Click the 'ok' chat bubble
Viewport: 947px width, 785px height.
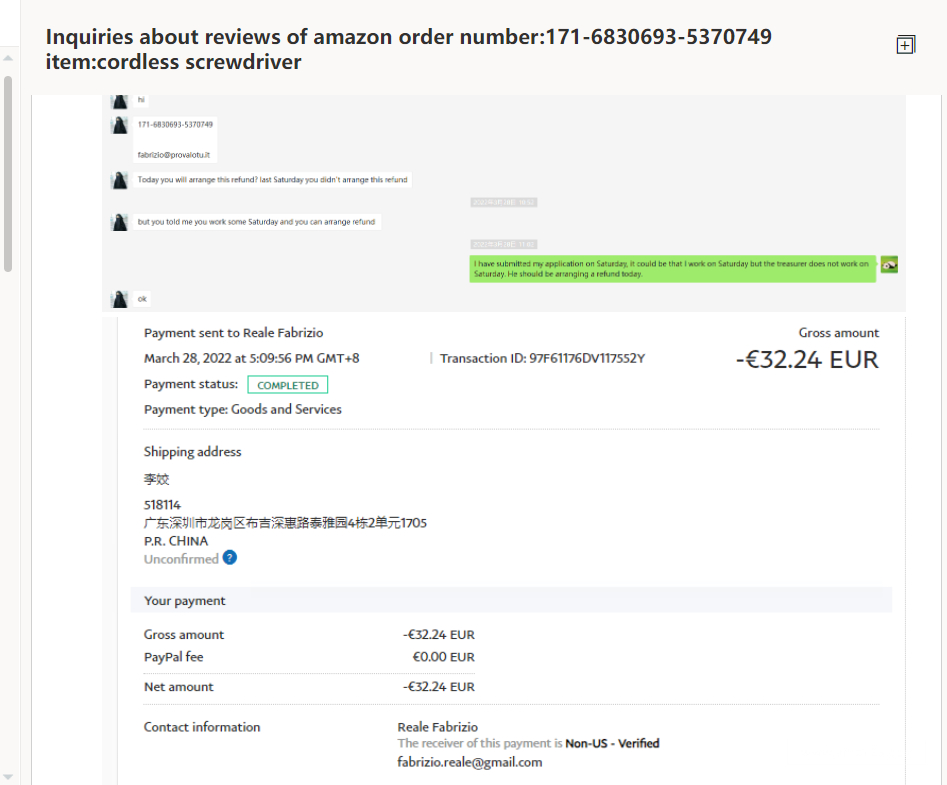point(142,299)
